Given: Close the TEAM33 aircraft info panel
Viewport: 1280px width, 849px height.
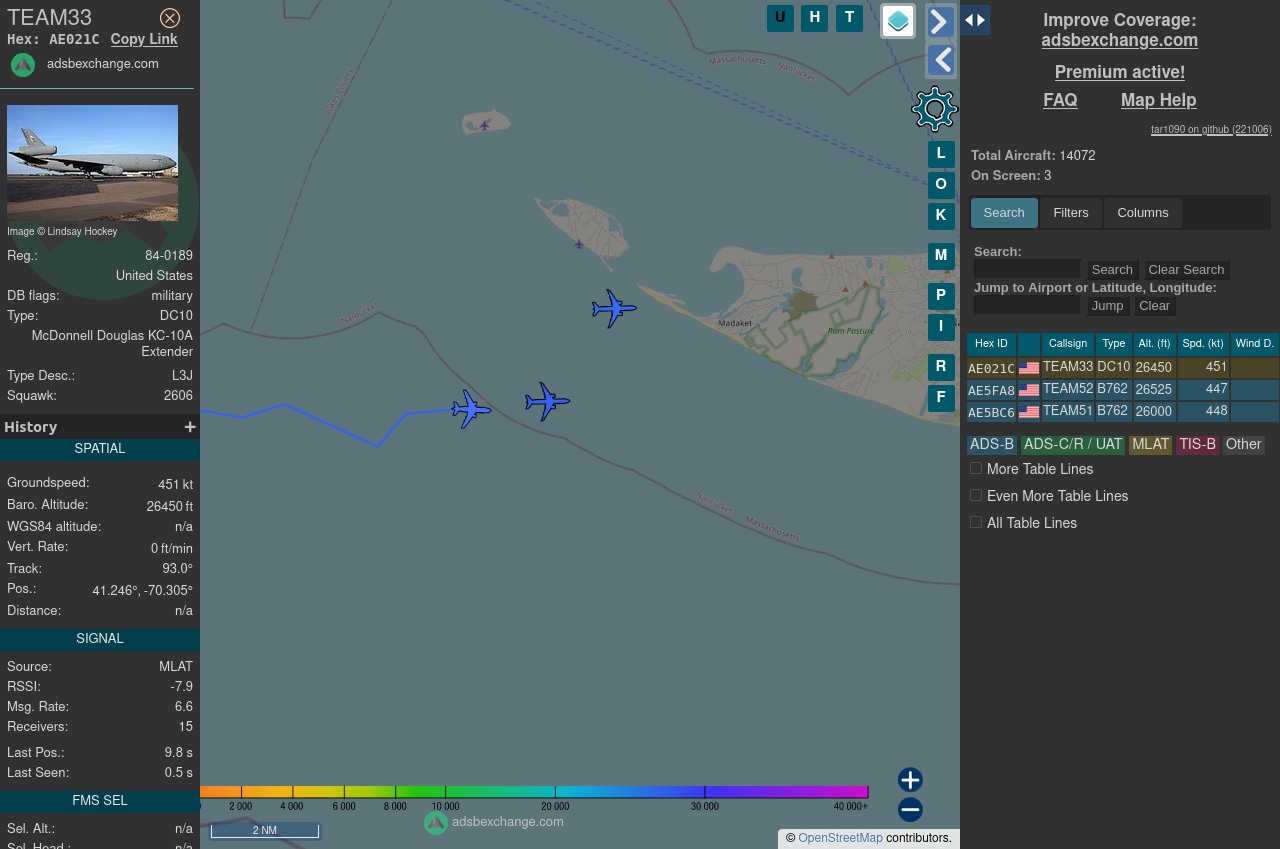Looking at the screenshot, I should [x=170, y=18].
